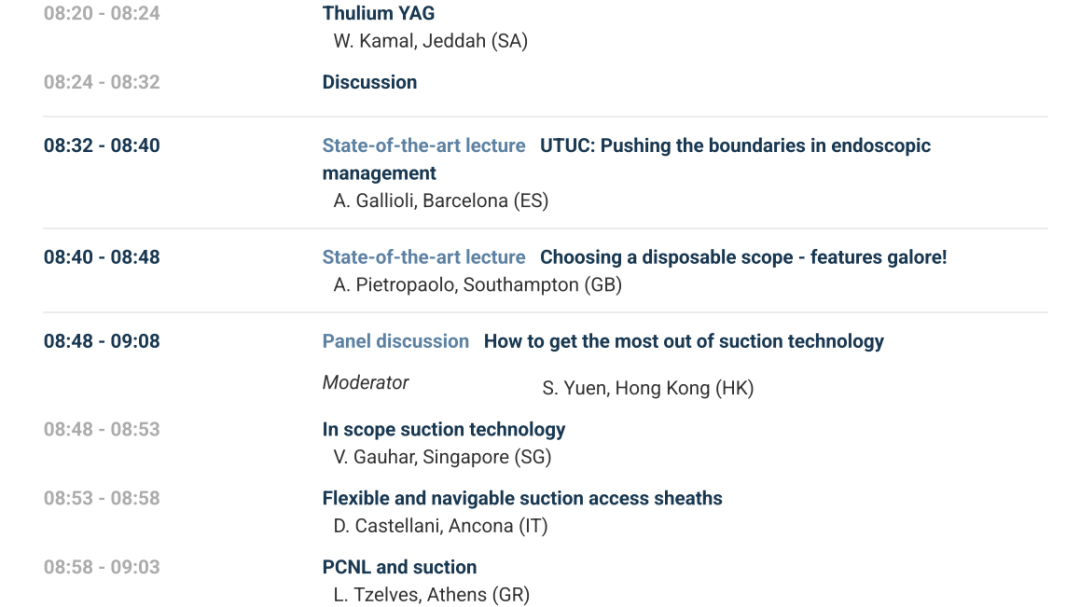This screenshot has width=1080, height=607.
Task: Click the Moderator label
Action: pos(365,382)
